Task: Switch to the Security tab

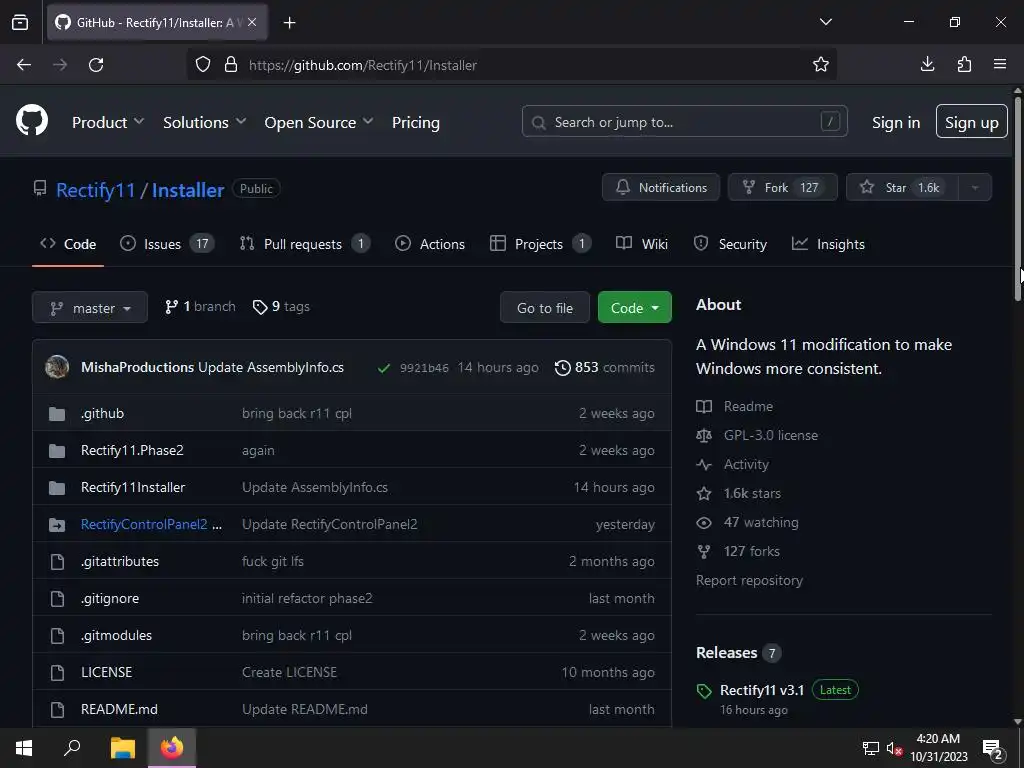Action: coord(729,244)
